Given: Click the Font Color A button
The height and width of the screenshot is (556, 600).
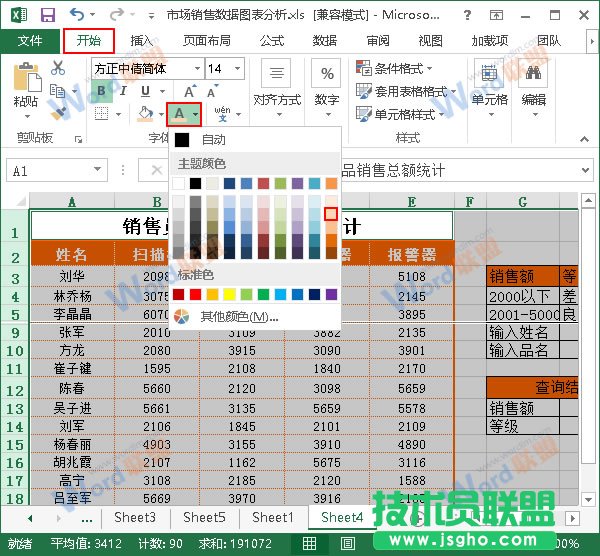Looking at the screenshot, I should [x=179, y=114].
